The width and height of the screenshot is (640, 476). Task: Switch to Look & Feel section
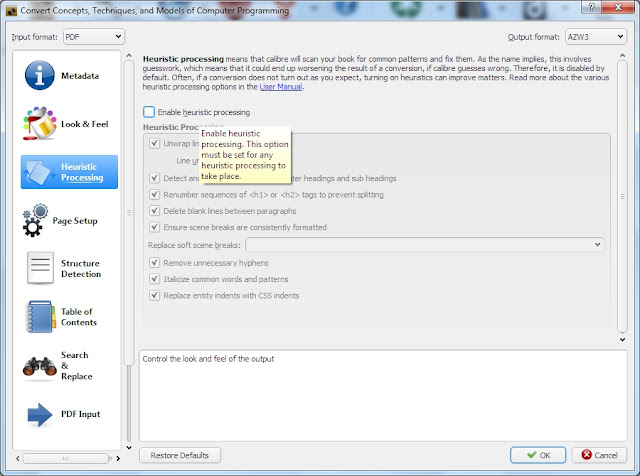(x=69, y=124)
